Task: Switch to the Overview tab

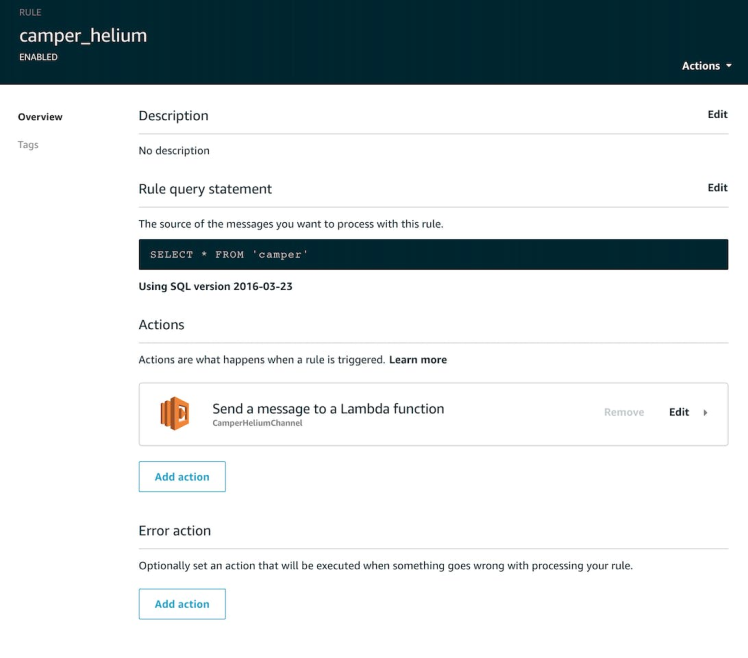Action: pos(40,117)
